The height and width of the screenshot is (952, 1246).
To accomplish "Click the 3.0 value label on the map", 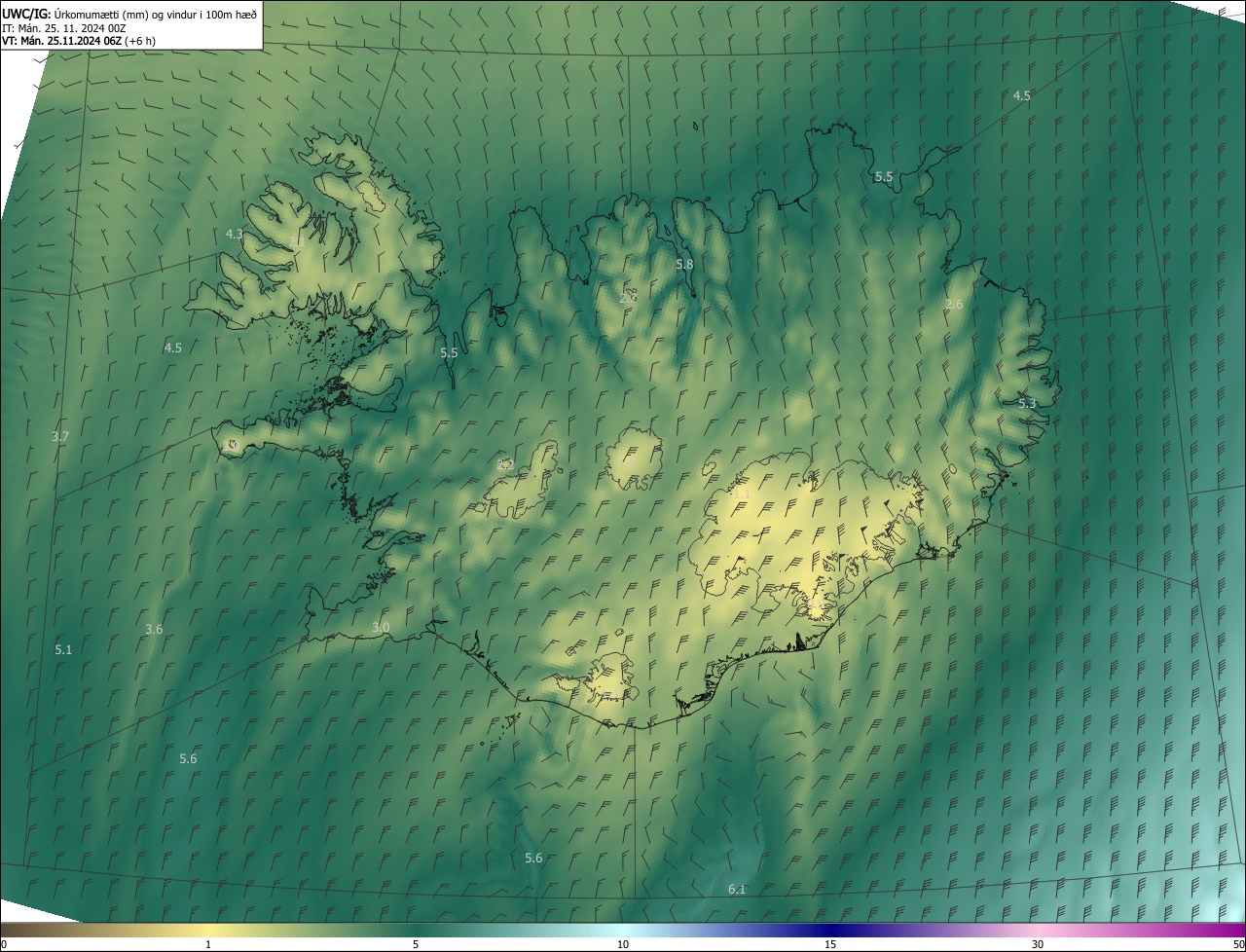I will pyautogui.click(x=381, y=627).
